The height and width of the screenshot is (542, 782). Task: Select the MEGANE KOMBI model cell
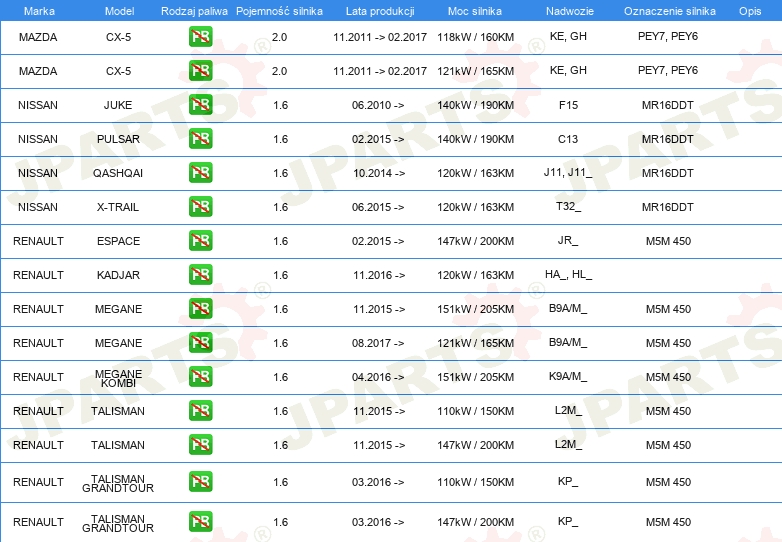pos(118,378)
